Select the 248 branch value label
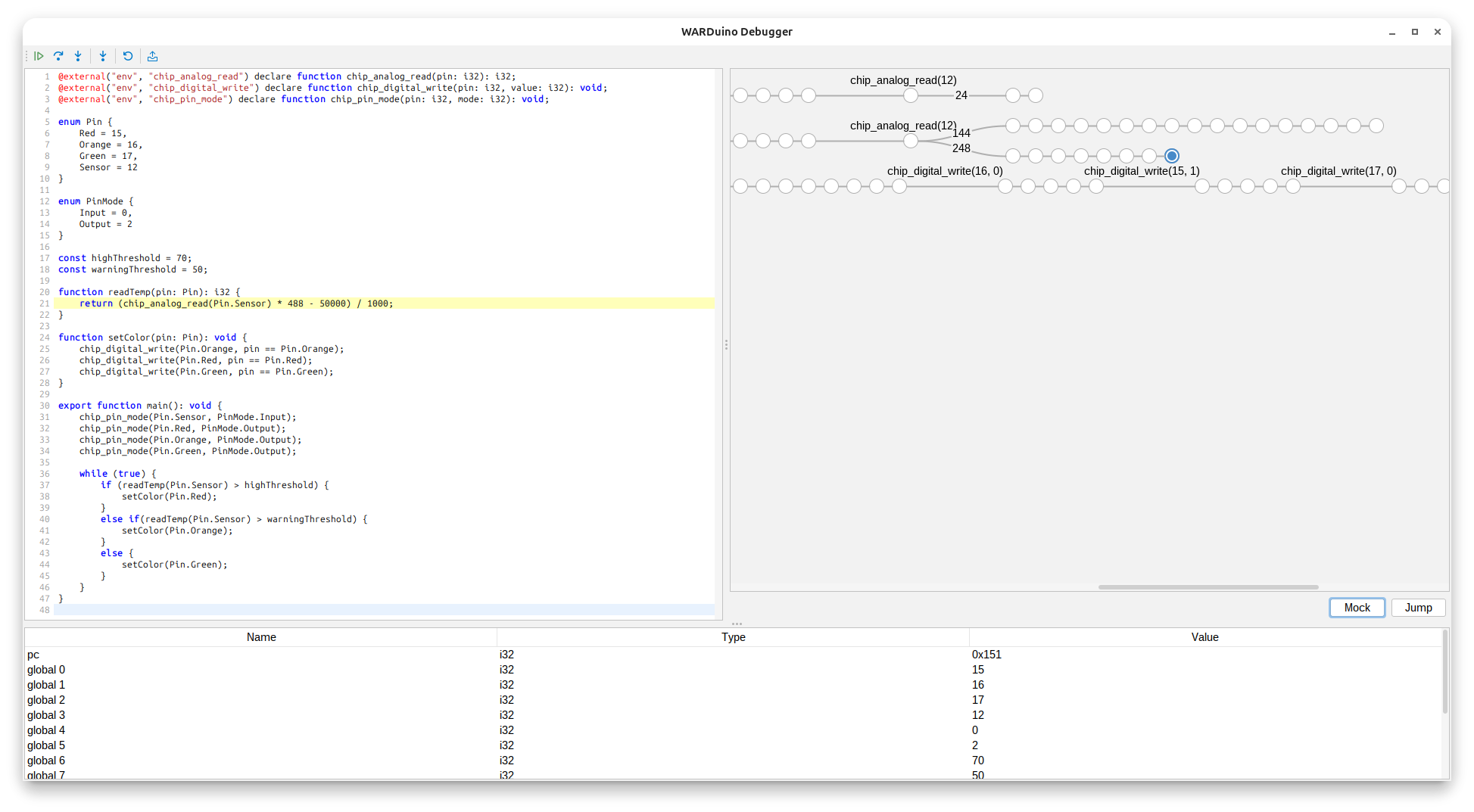 961,148
